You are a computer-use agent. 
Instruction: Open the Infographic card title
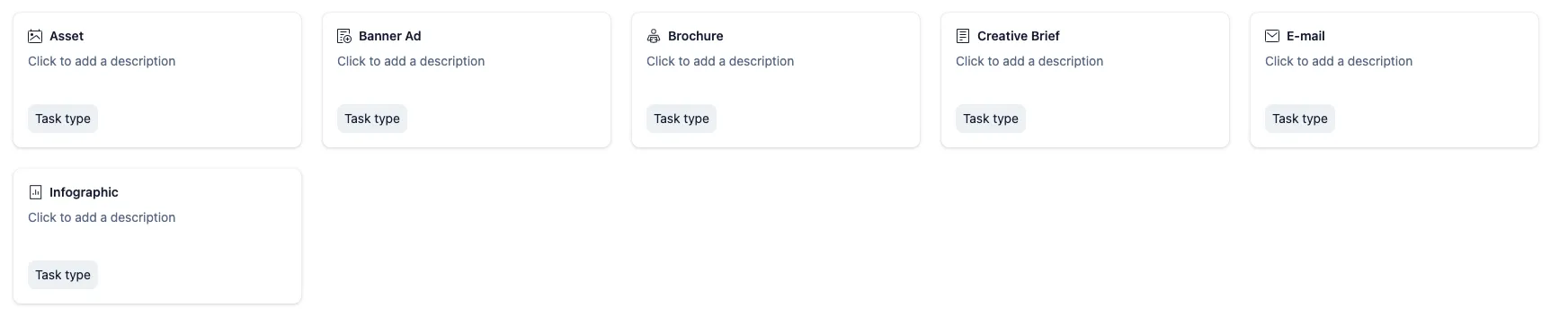[x=84, y=192]
